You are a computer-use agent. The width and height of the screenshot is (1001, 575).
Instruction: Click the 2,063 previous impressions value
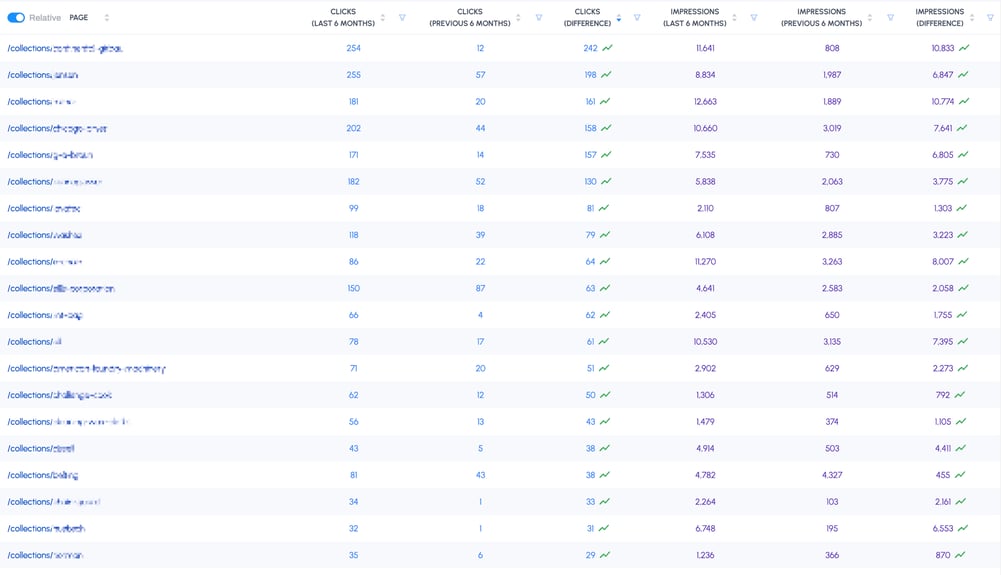coord(832,182)
